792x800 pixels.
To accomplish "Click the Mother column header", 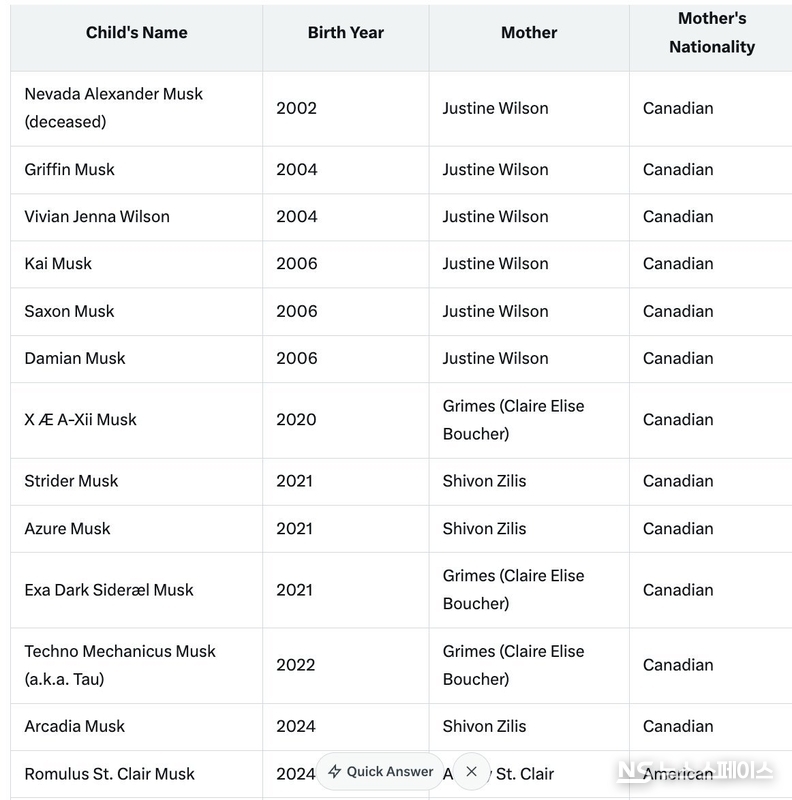I will tap(529, 33).
